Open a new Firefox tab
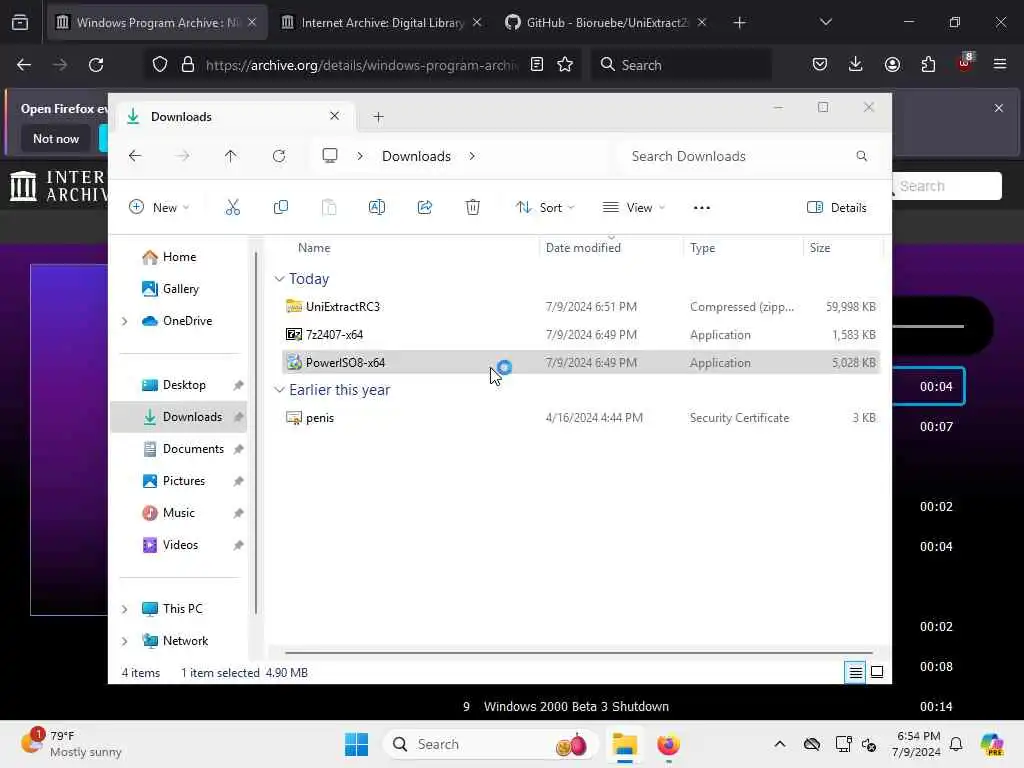The width and height of the screenshot is (1024, 768). 739,23
